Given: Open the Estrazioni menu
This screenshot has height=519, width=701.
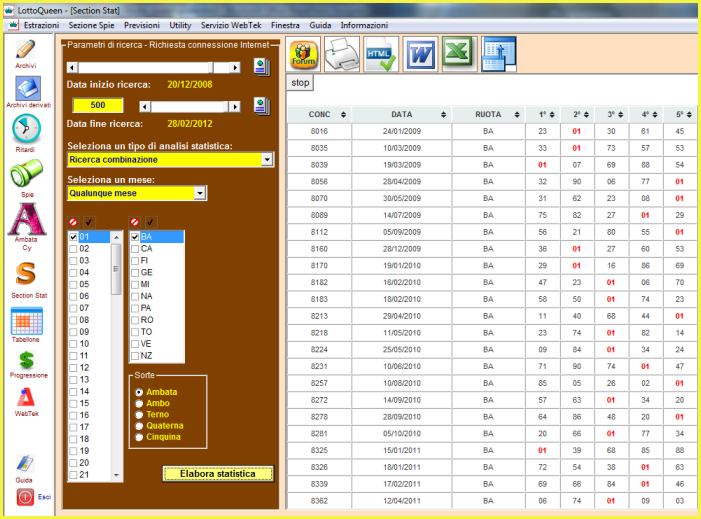Looking at the screenshot, I should coord(42,25).
